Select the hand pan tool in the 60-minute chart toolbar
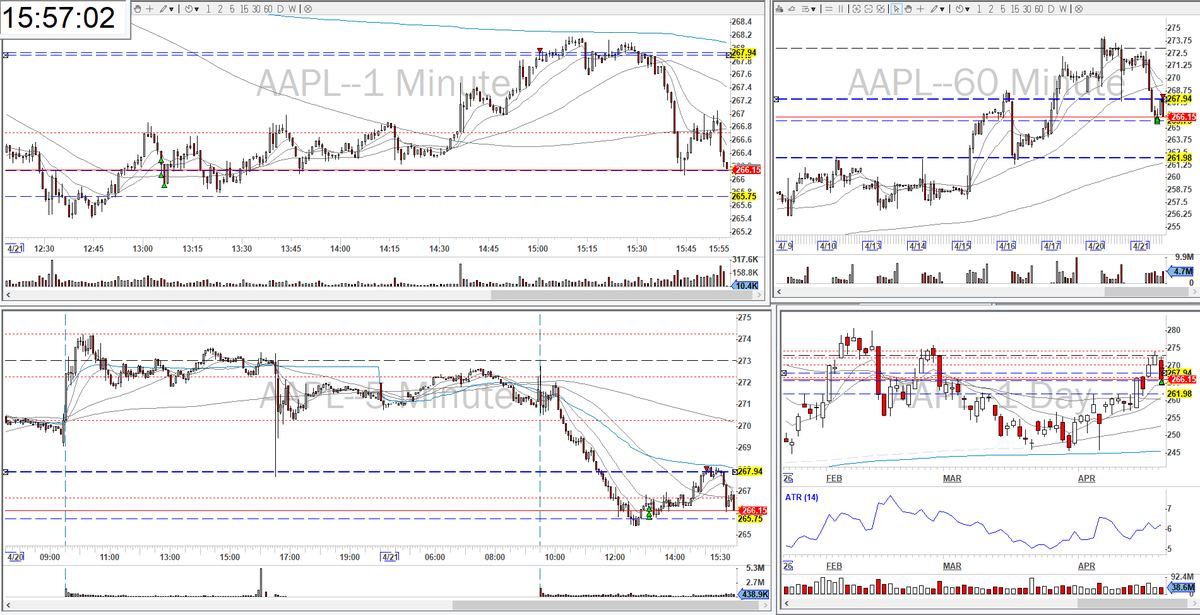The height and width of the screenshot is (615, 1200). coord(908,9)
